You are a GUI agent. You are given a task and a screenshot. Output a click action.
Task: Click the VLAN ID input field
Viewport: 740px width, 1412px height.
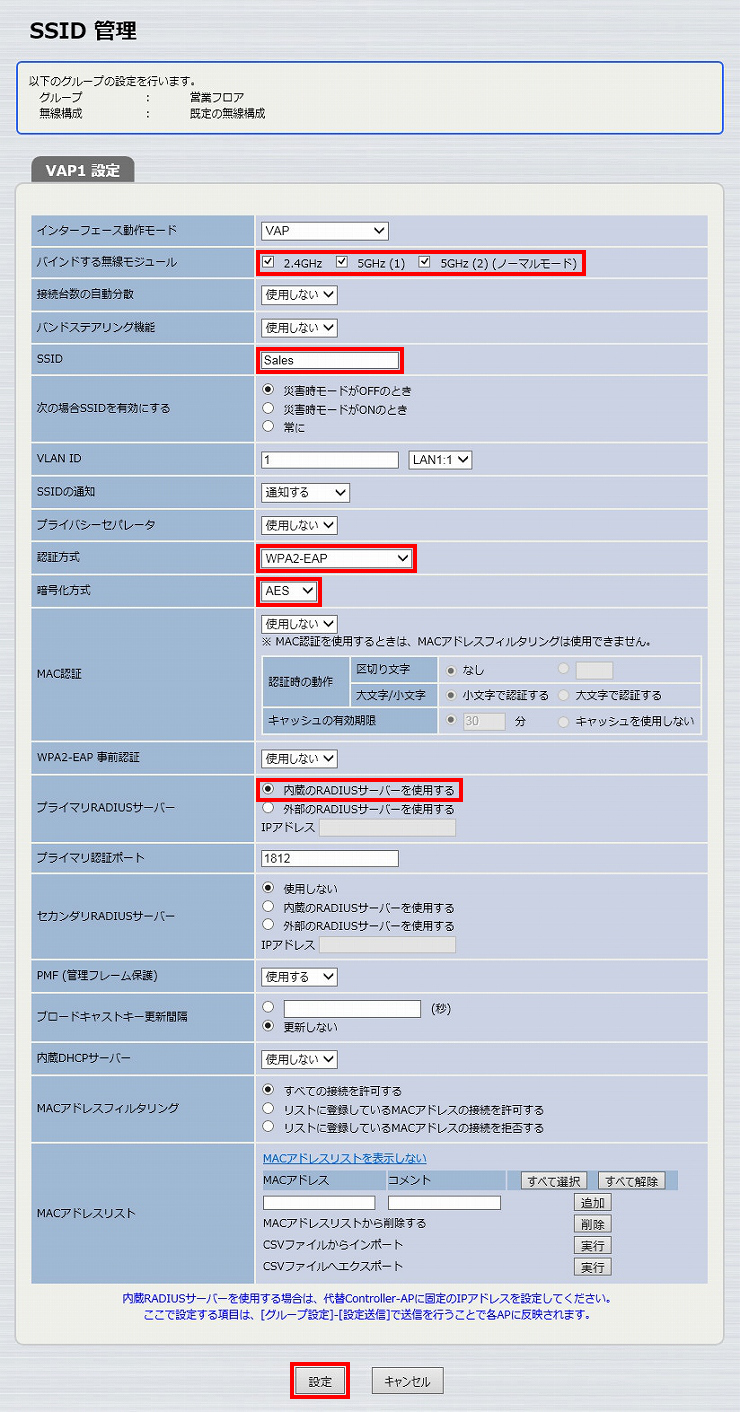click(330, 460)
